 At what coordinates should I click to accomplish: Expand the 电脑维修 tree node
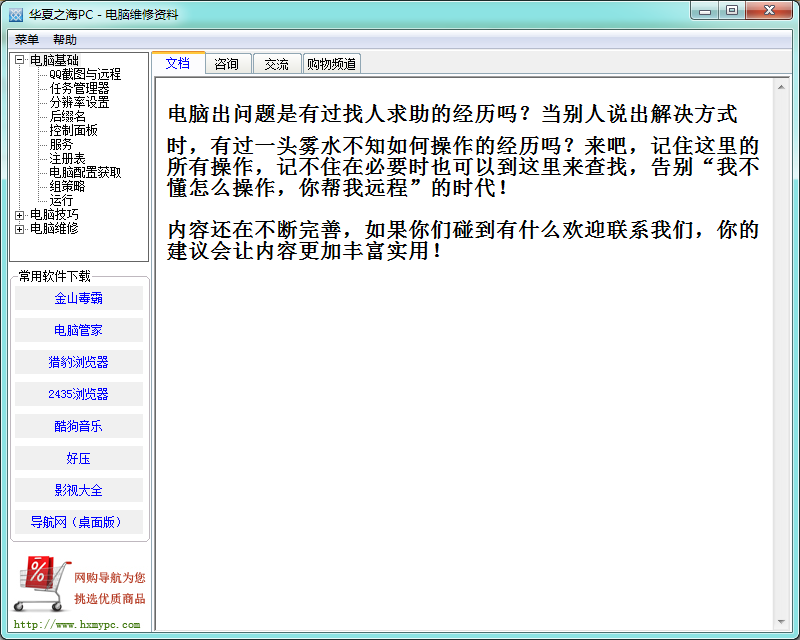19,229
